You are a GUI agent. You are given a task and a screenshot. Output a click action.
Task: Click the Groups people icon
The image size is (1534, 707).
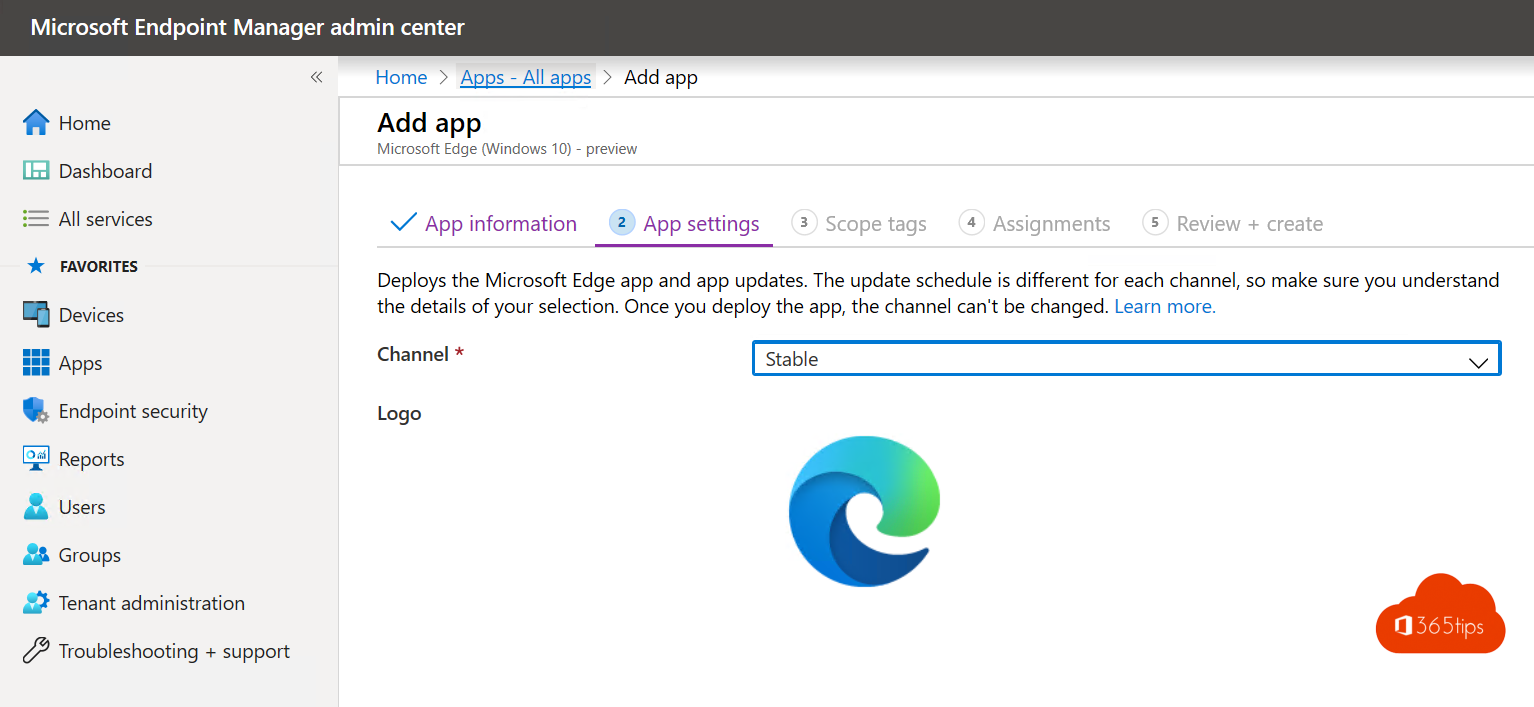click(x=36, y=555)
